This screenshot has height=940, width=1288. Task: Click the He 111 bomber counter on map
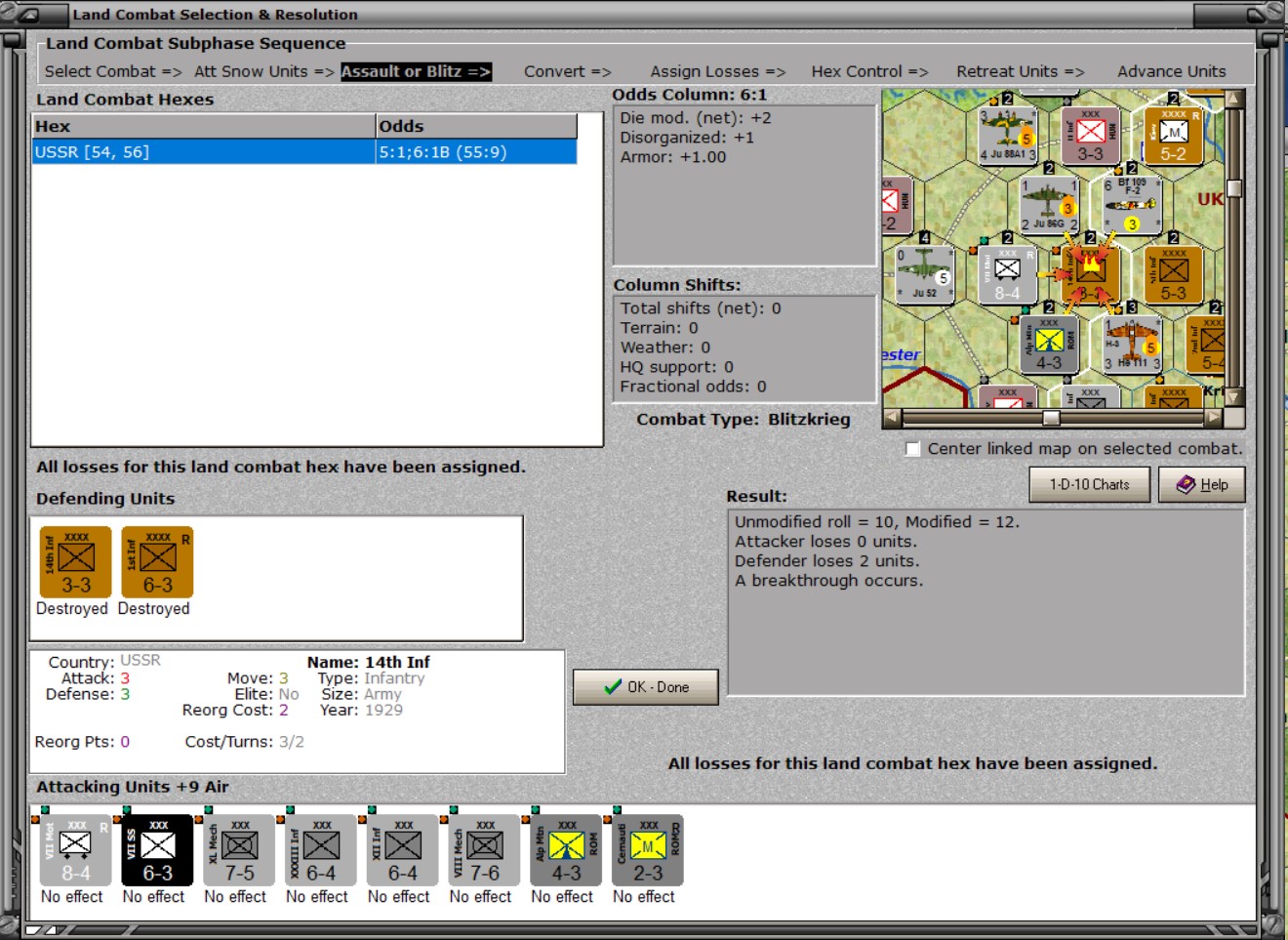pyautogui.click(x=1132, y=345)
